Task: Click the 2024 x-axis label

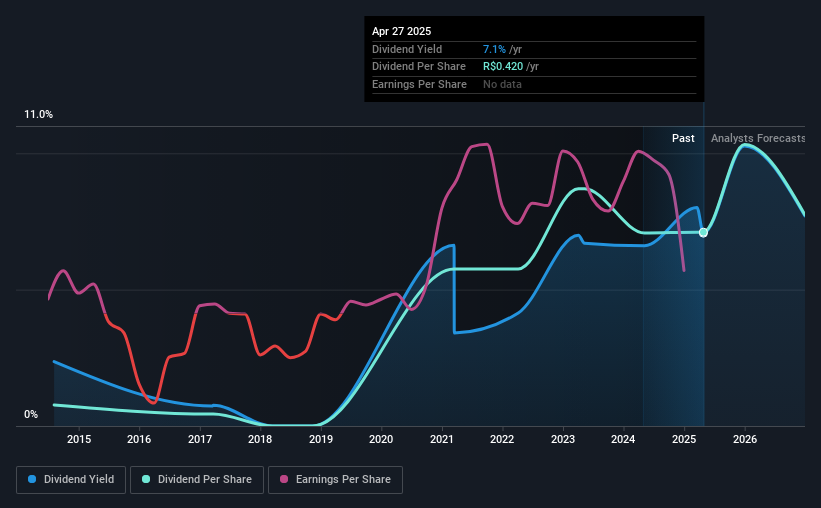Action: (623, 439)
